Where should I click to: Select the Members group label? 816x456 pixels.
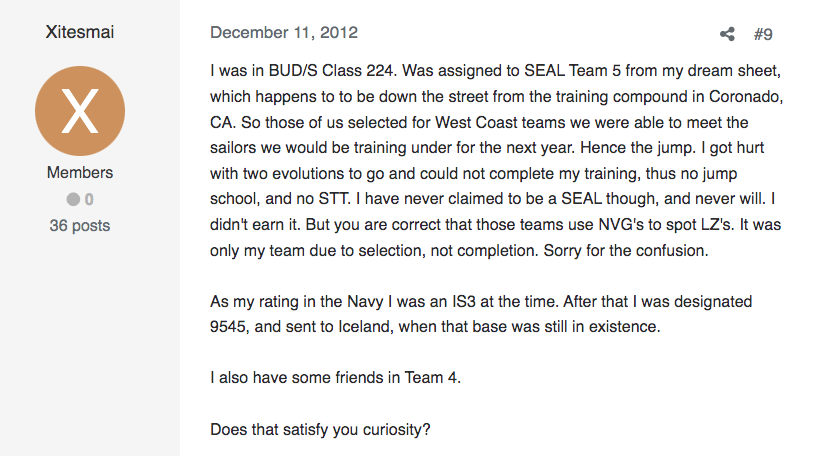pos(80,172)
